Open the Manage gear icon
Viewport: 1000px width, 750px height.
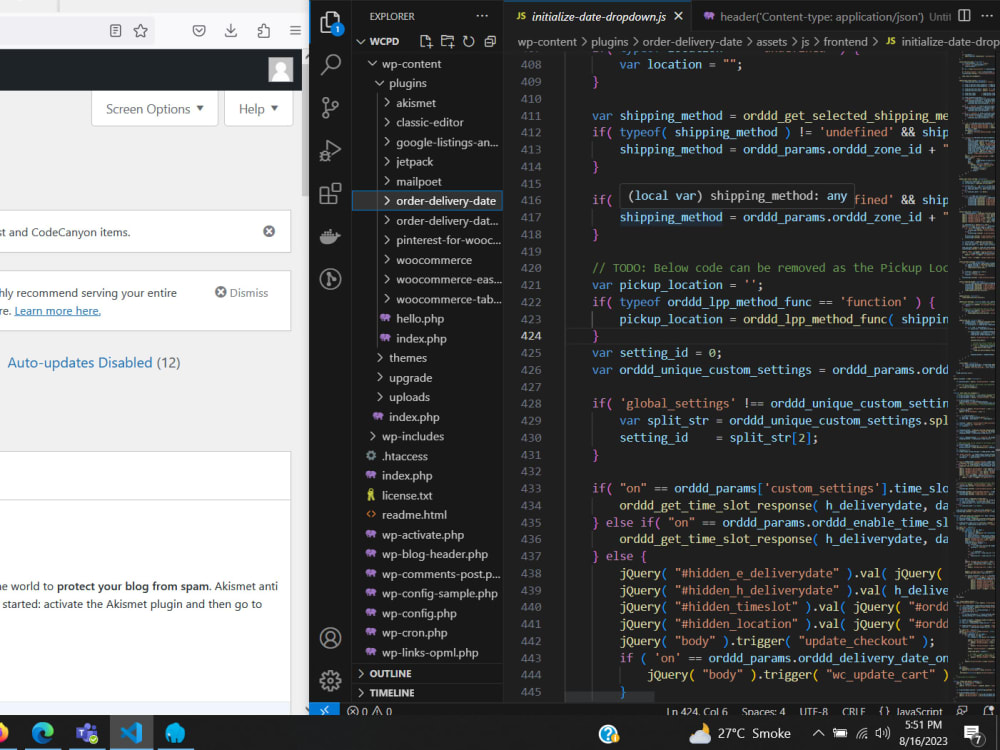coord(331,681)
